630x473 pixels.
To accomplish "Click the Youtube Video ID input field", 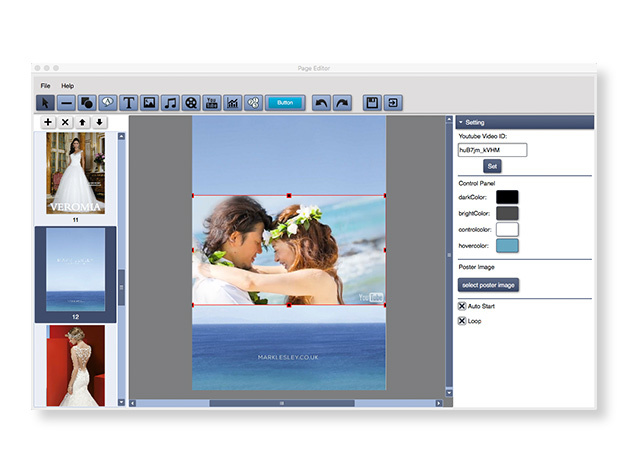I will [x=492, y=149].
